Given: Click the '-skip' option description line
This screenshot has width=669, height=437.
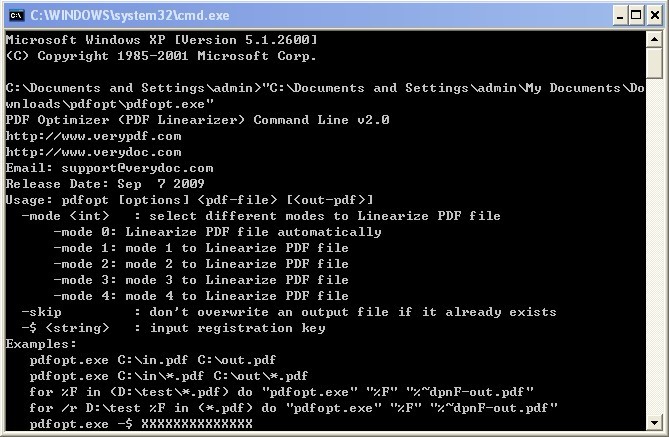Looking at the screenshot, I should (x=289, y=312).
